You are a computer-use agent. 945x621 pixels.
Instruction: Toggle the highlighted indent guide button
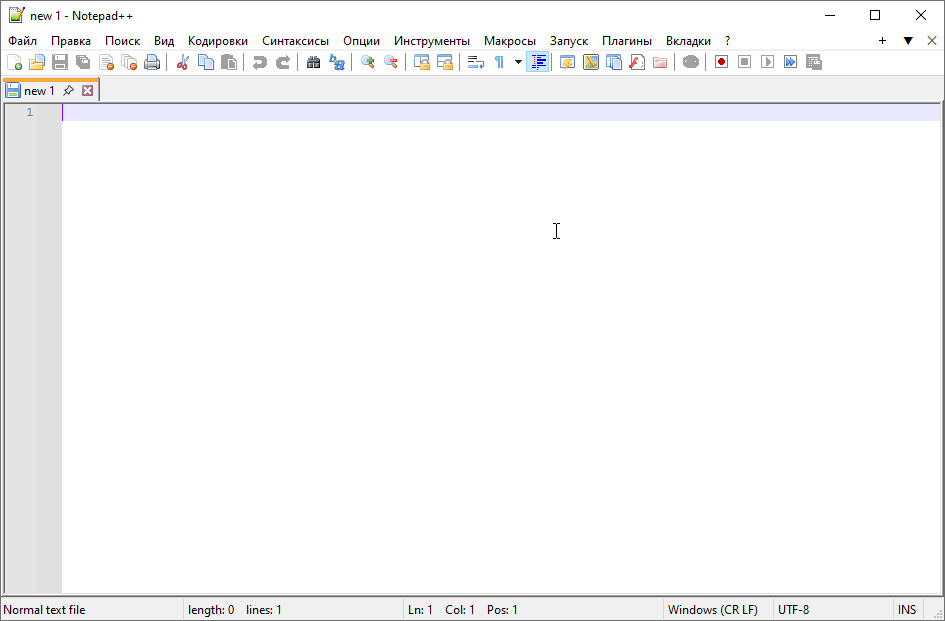click(538, 62)
